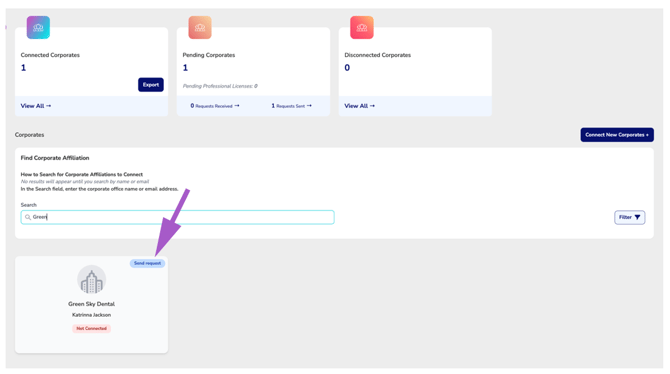Focus the corporate search field
This screenshot has width=670, height=374.
(x=177, y=217)
